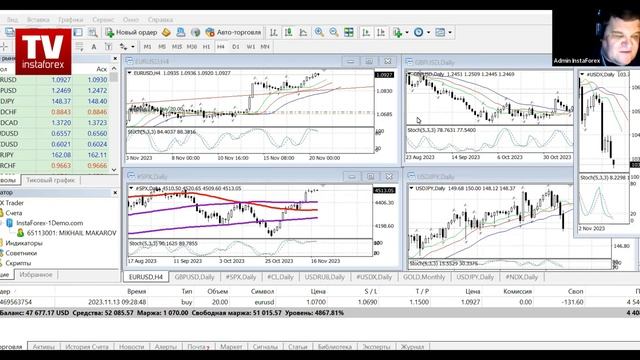Open the USDJPY,Daily chart triangle menu
Viewport: 640px width, 360px height.
(411, 188)
